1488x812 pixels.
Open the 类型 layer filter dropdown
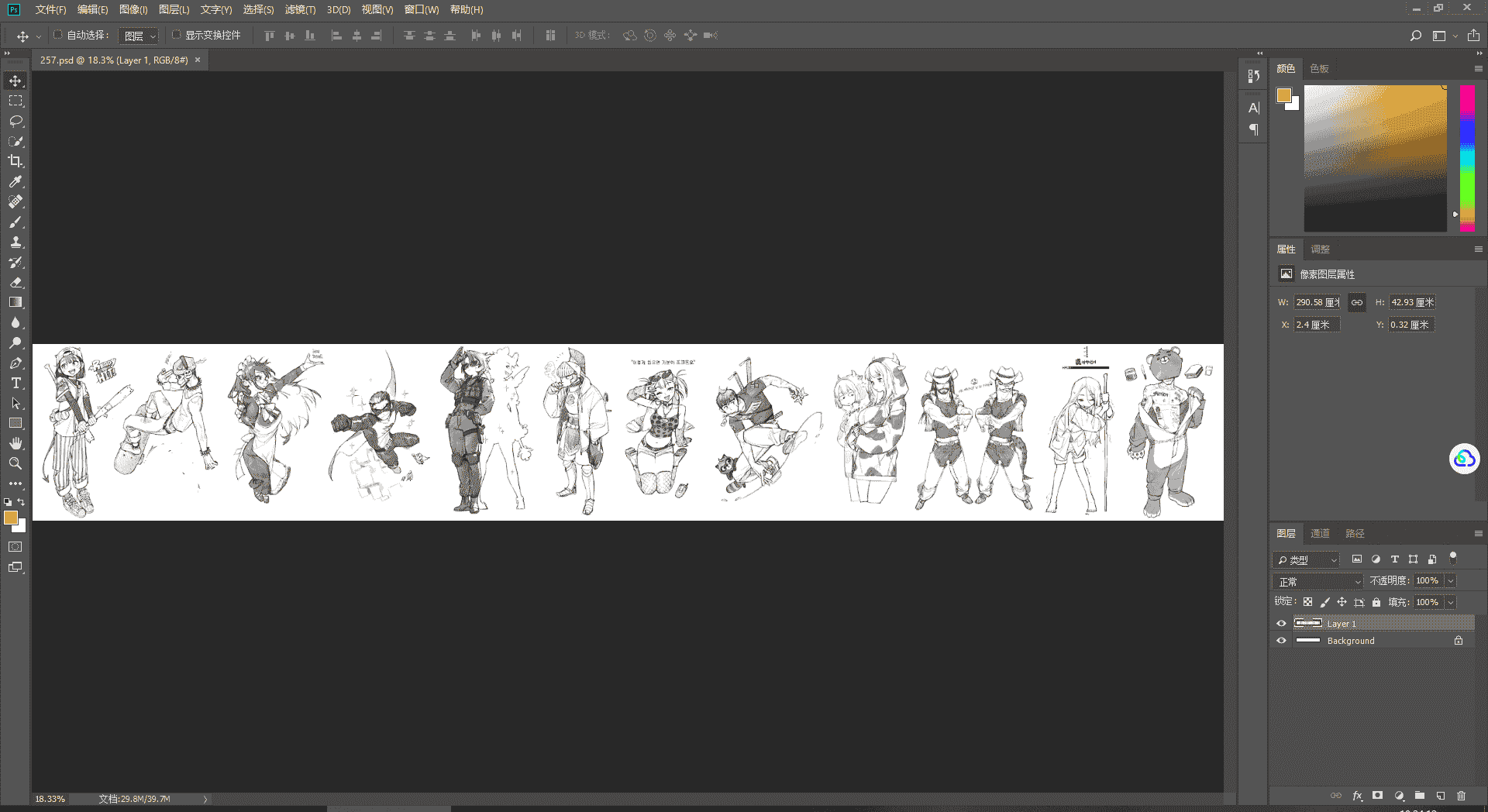[1306, 559]
